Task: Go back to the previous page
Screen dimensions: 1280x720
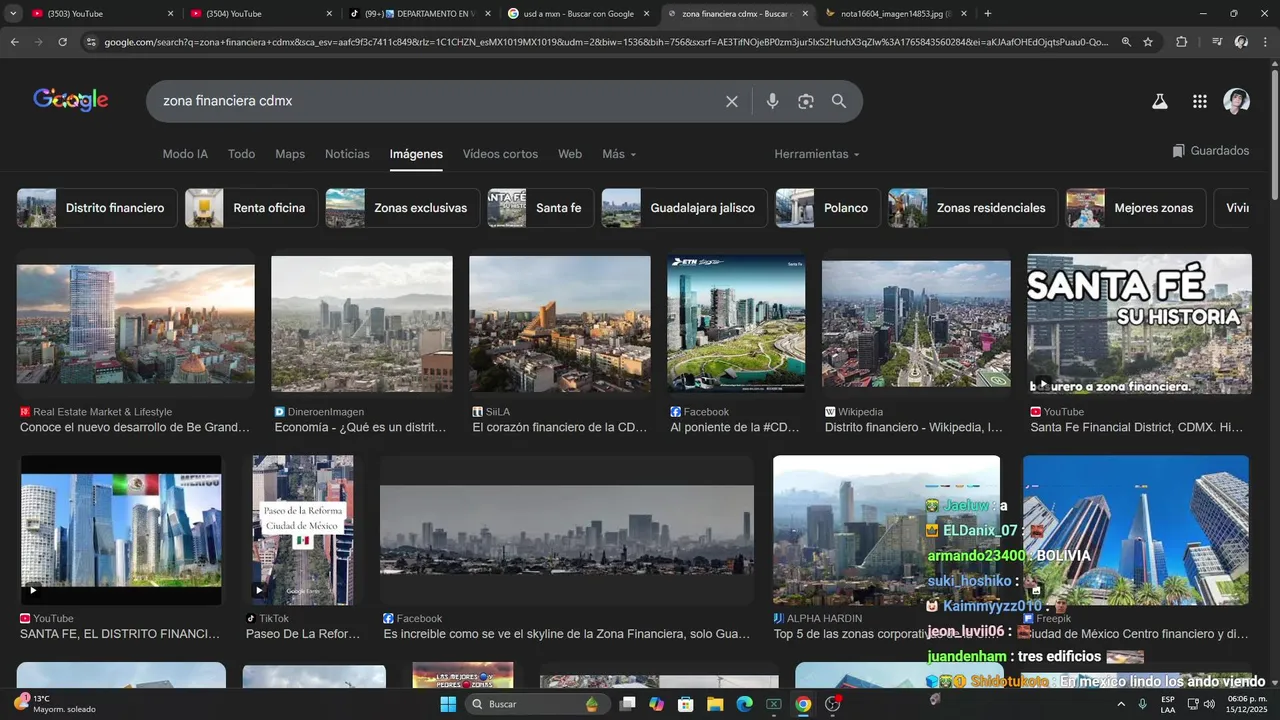Action: pos(14,42)
